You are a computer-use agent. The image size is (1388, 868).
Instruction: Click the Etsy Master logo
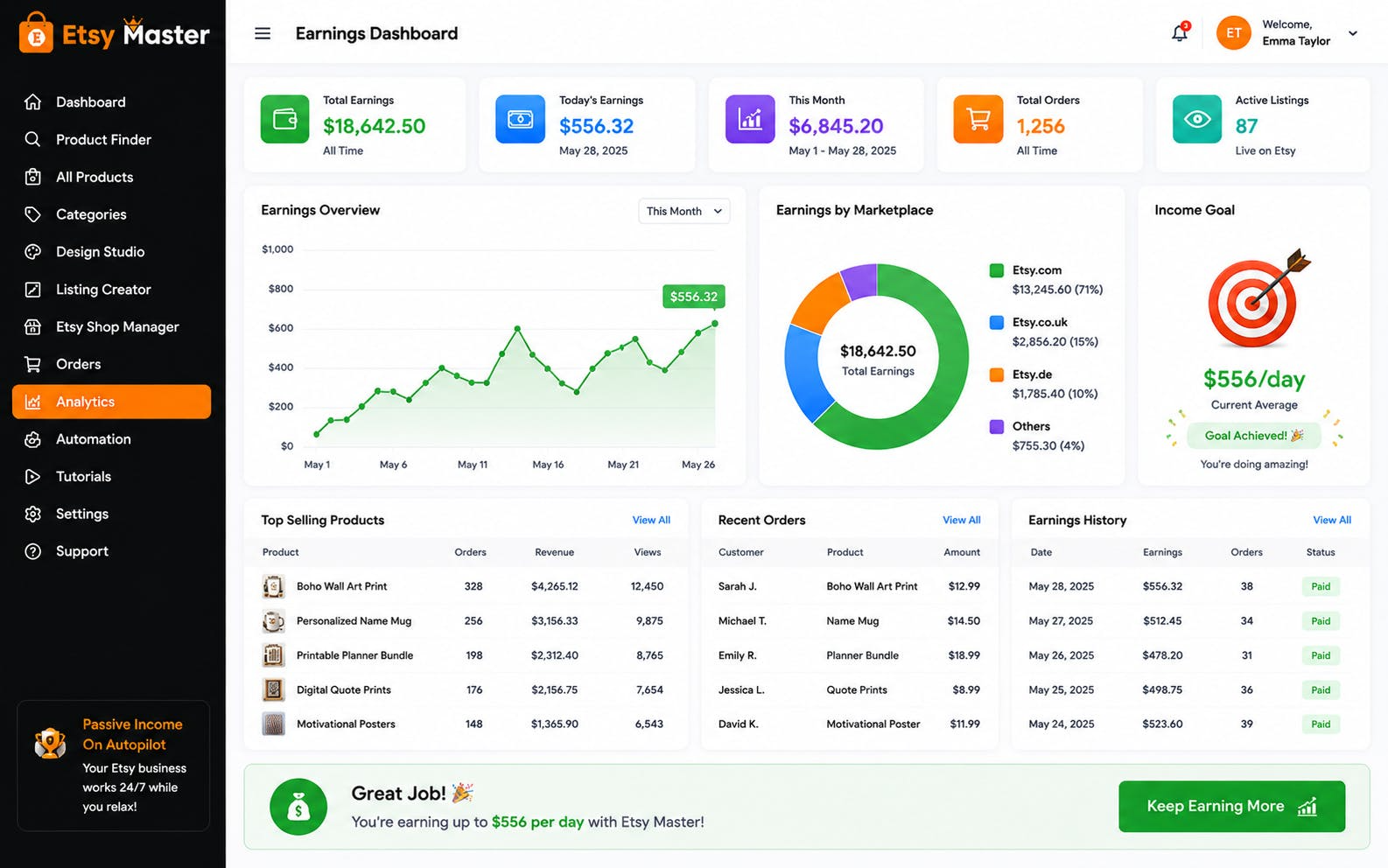click(x=115, y=34)
